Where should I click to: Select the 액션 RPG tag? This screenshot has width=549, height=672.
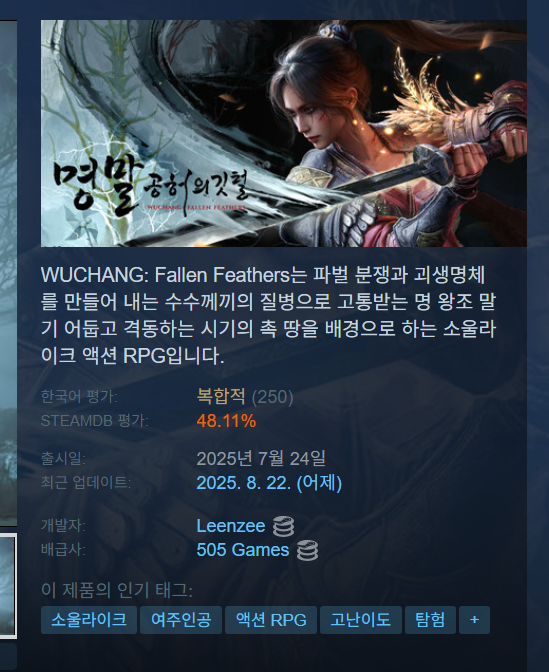pos(271,620)
